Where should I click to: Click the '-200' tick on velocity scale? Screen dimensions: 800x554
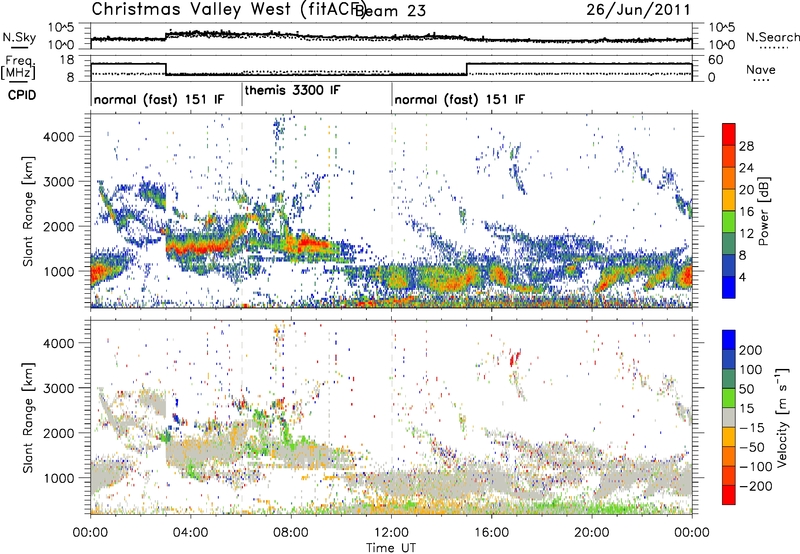pyautogui.click(x=754, y=486)
